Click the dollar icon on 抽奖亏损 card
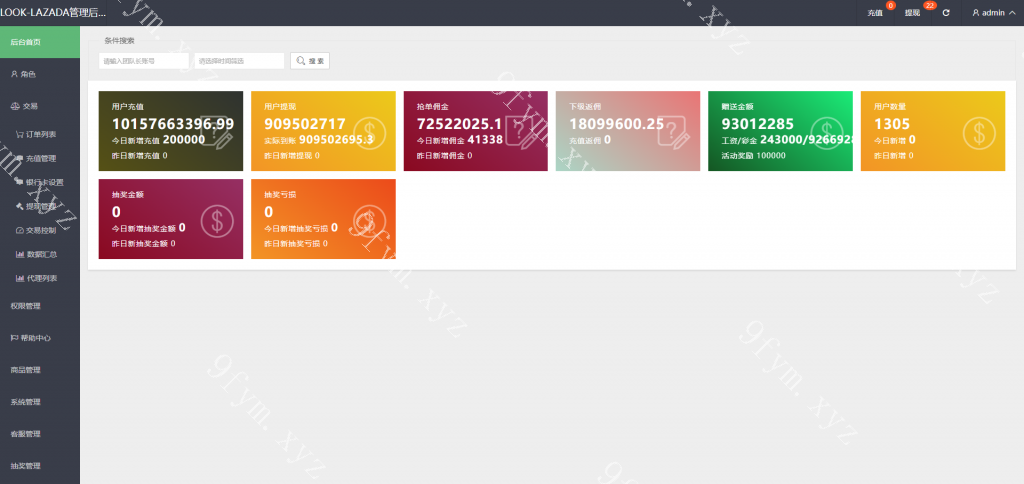Viewport: 1024px width, 484px height. [370, 221]
